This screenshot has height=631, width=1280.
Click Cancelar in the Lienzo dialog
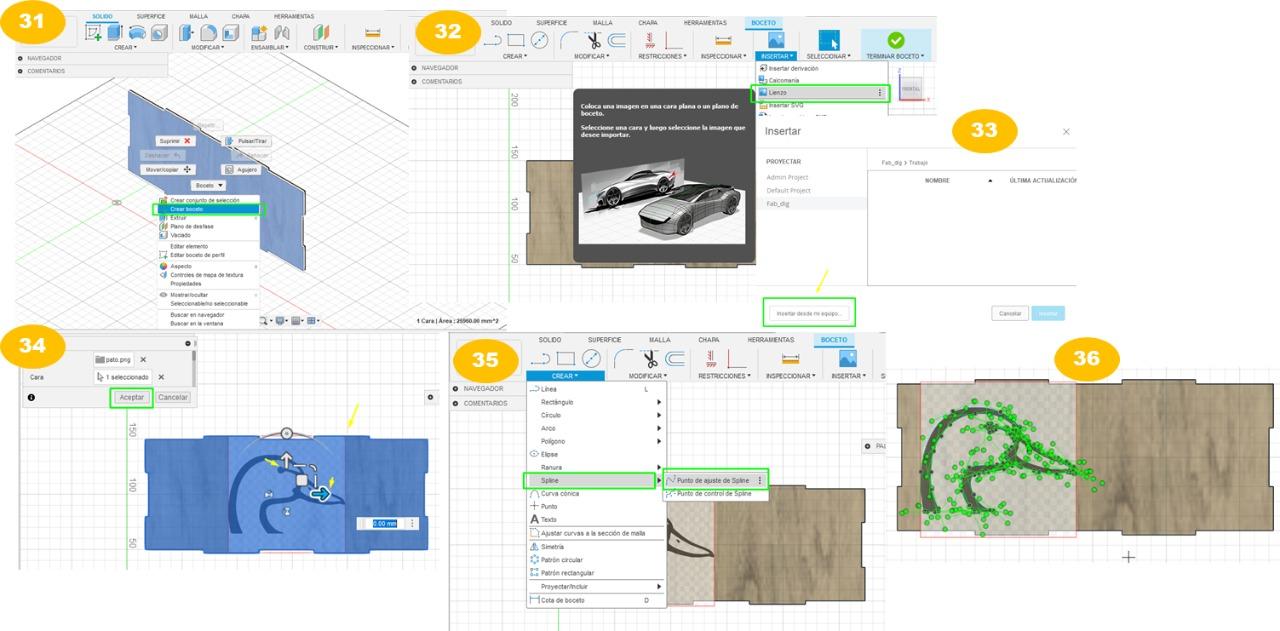pos(173,397)
